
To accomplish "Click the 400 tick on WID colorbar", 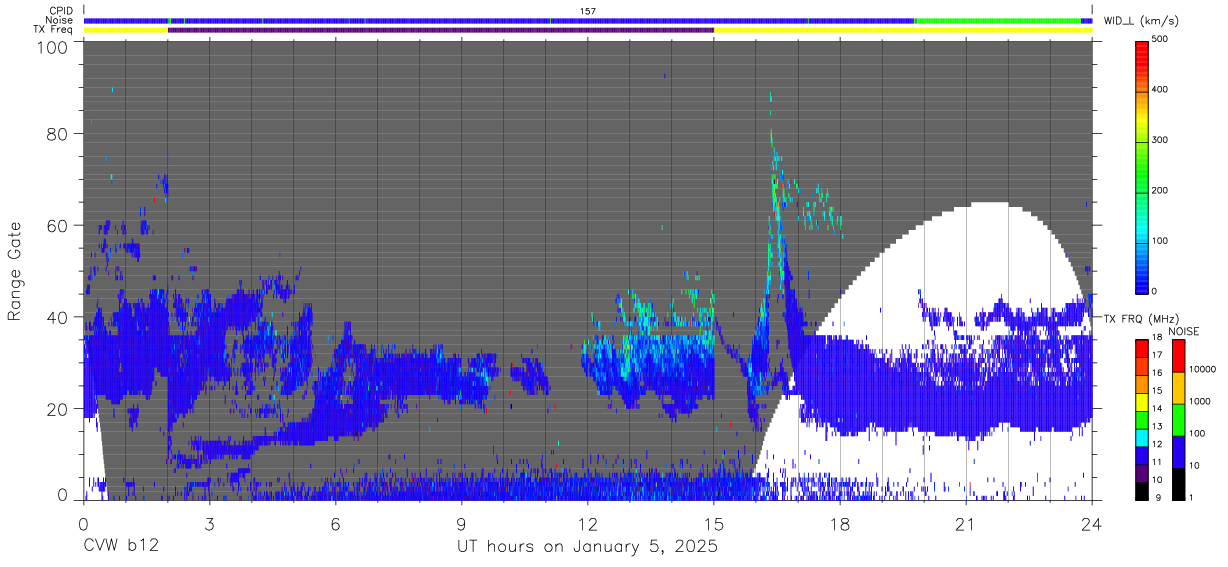I will tap(1161, 91).
